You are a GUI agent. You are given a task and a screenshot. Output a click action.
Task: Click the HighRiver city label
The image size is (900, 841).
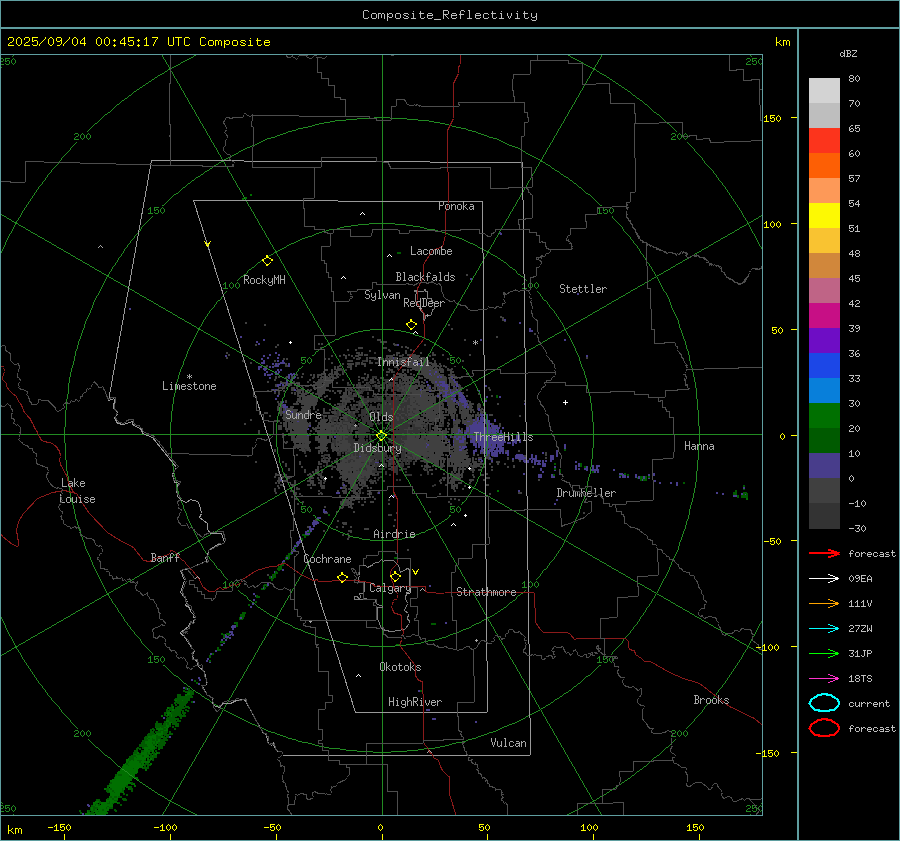pos(415,702)
